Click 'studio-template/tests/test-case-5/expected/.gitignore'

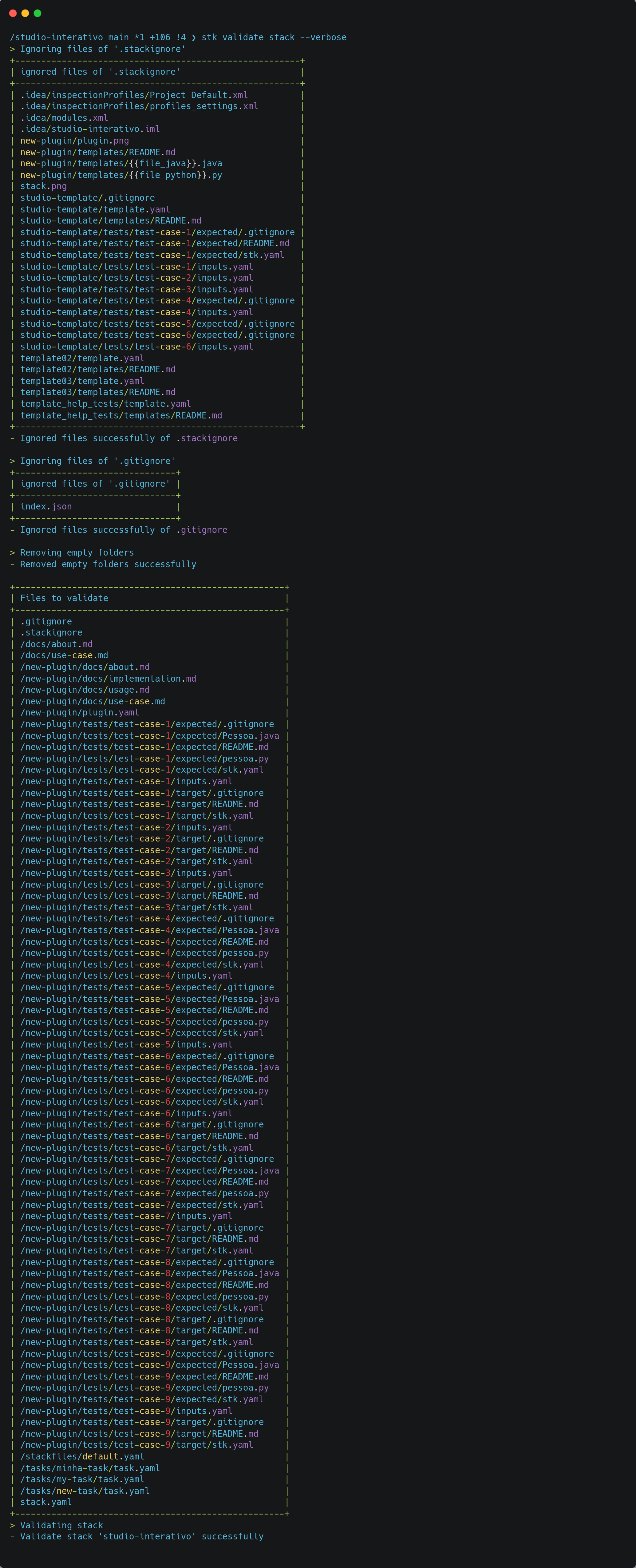pos(157,324)
